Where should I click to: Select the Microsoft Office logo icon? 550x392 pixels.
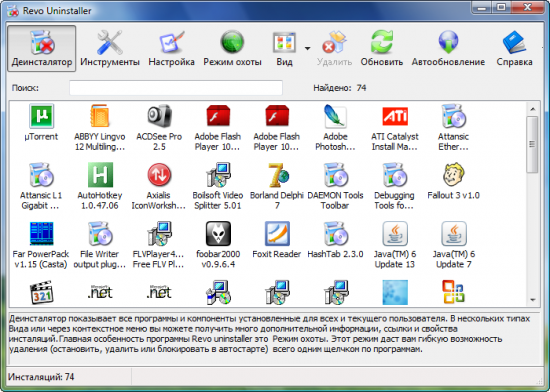453,292
